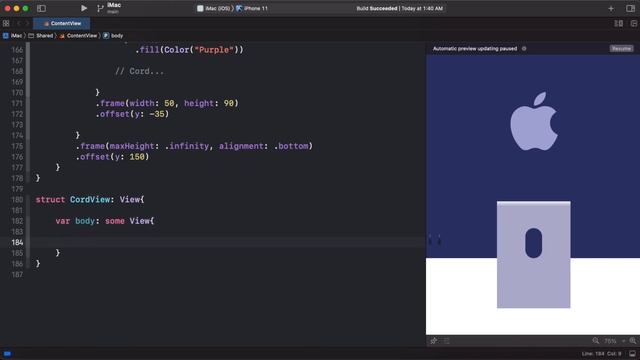This screenshot has height=360, width=640.
Task: Open ContentView file breadcrumb
Action: 78,36
